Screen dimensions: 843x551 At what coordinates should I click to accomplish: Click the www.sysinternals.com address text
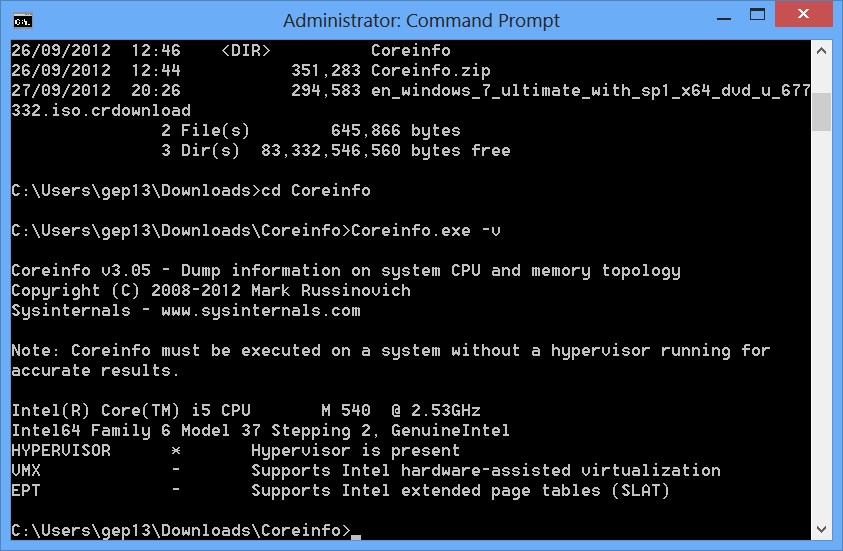coord(261,311)
